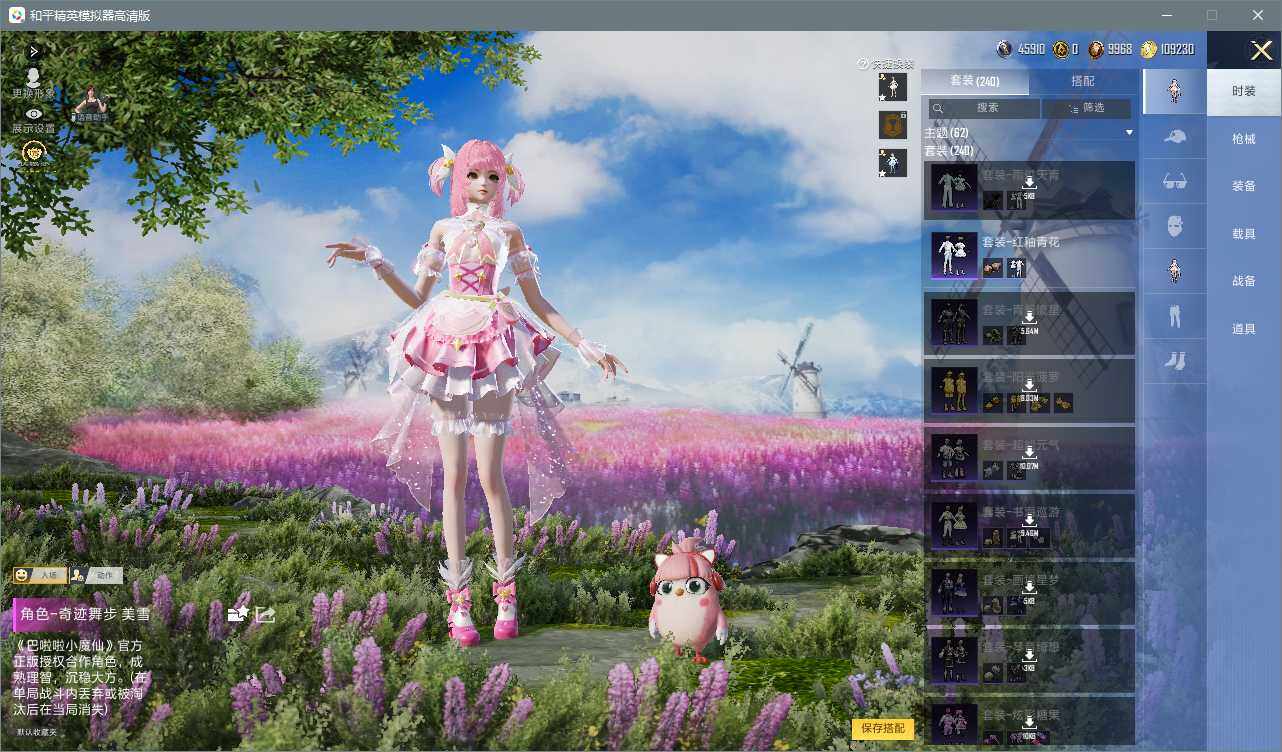The image size is (1282, 752).
Task: Open the 筛选 filter options
Action: coord(1087,108)
